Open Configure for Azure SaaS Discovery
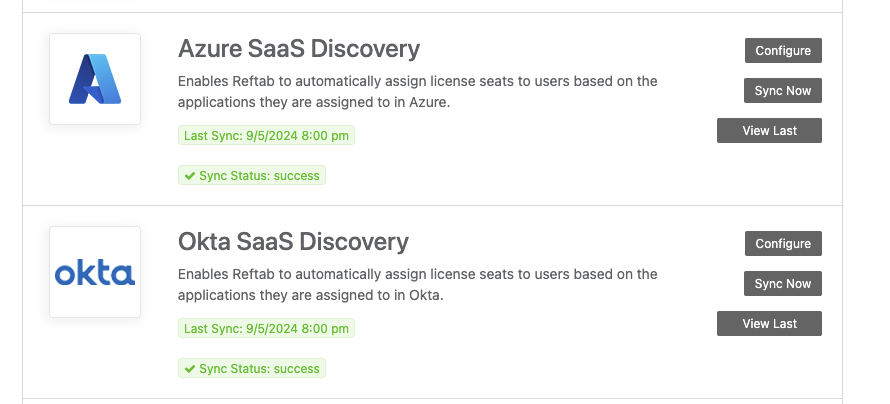890x404 pixels. [783, 50]
